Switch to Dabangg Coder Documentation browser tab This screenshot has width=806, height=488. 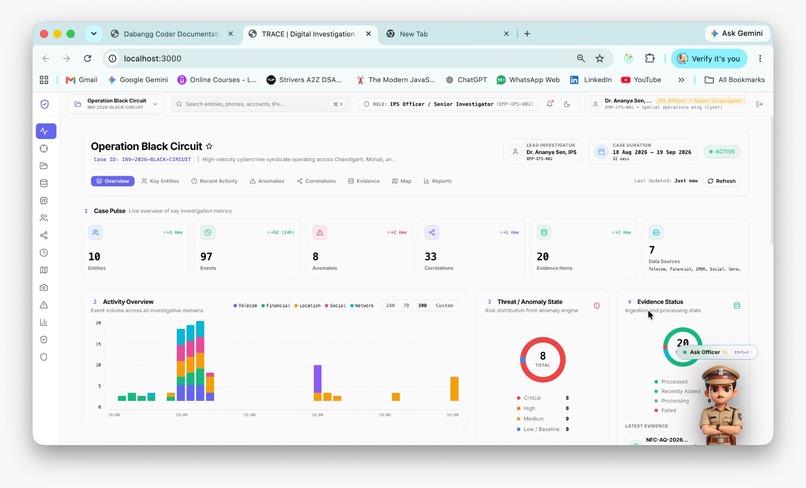point(172,34)
